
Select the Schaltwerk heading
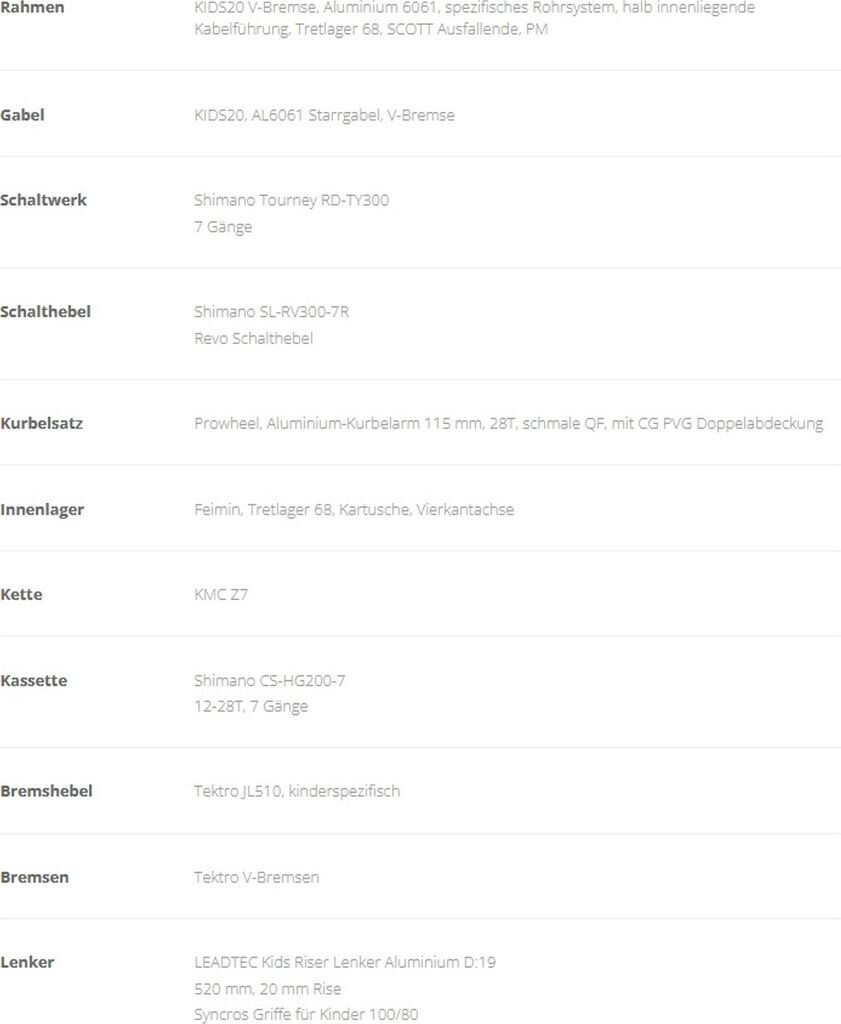click(x=43, y=200)
